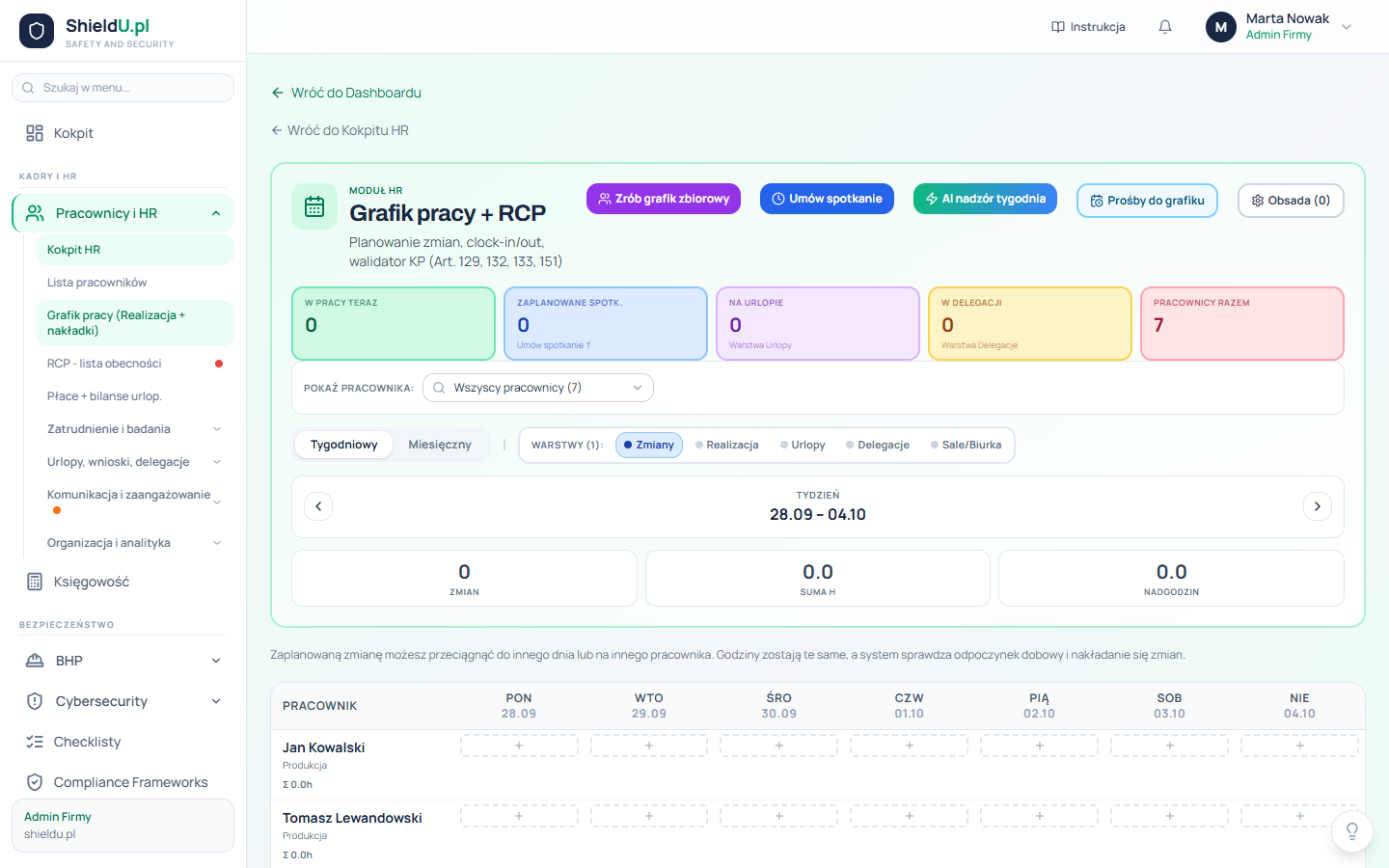Toggle the Realizacja layer
Screen dimensions: 1389x868
[x=727, y=445]
